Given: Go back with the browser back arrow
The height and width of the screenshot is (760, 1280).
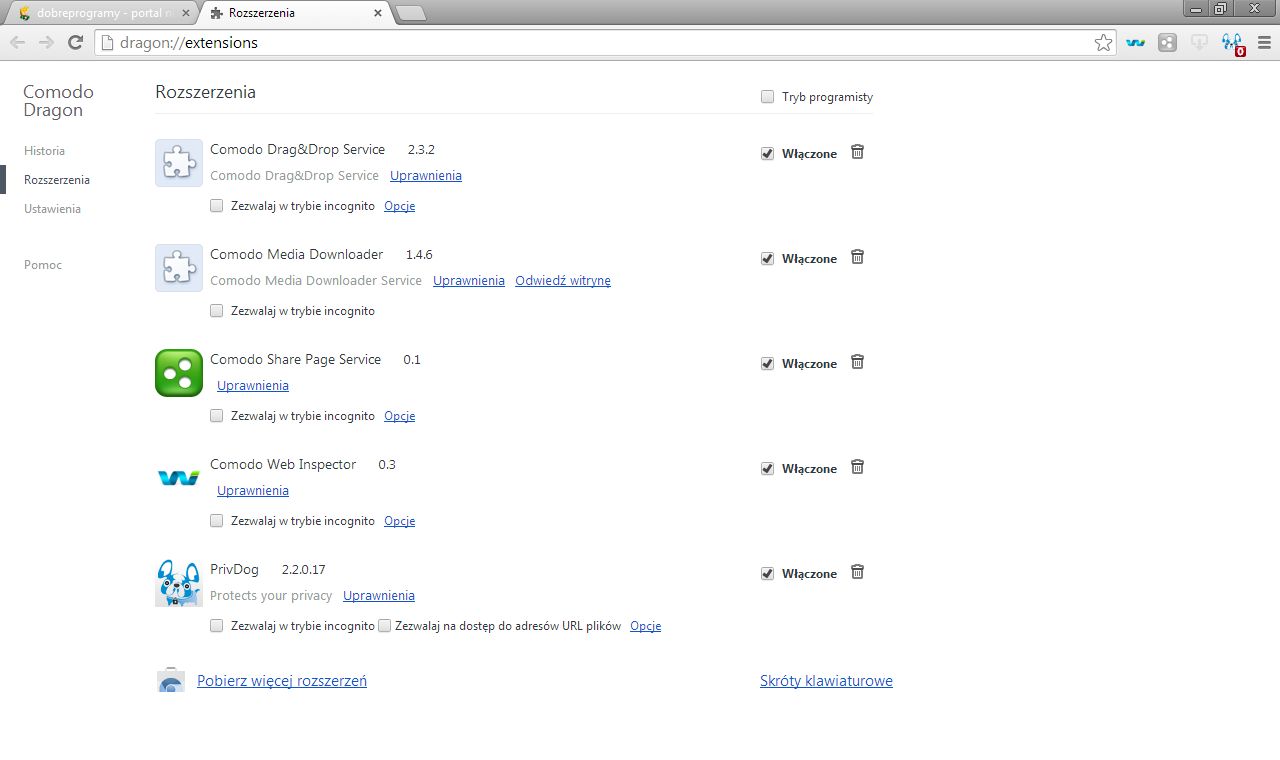Looking at the screenshot, I should point(17,42).
